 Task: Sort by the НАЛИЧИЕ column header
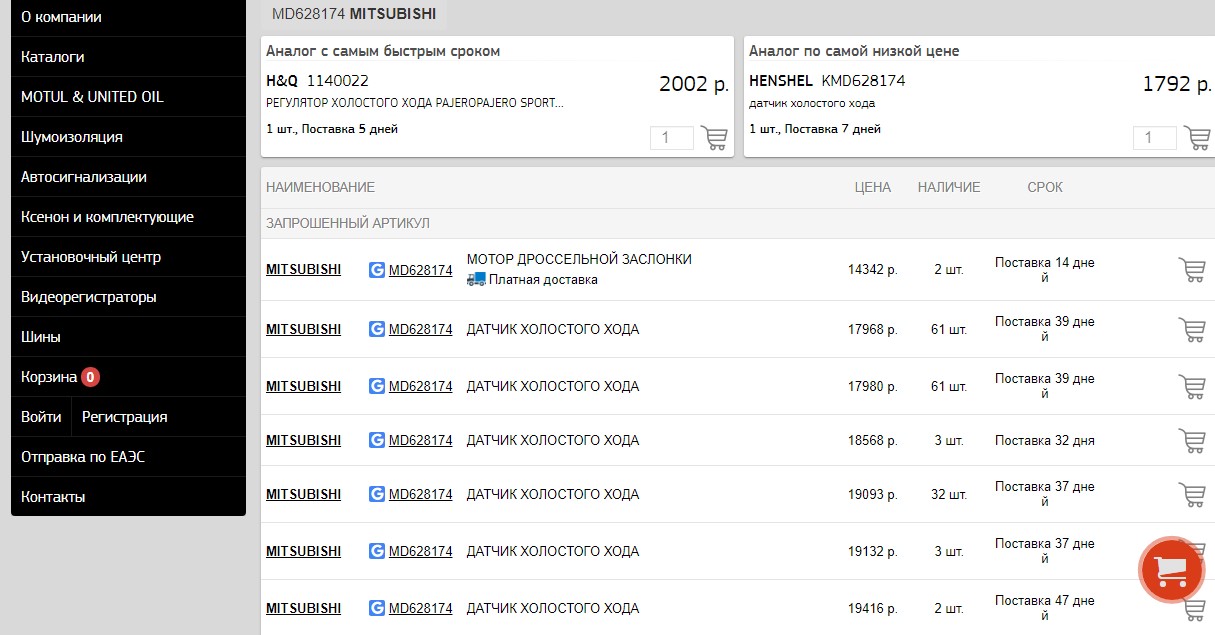pos(949,187)
